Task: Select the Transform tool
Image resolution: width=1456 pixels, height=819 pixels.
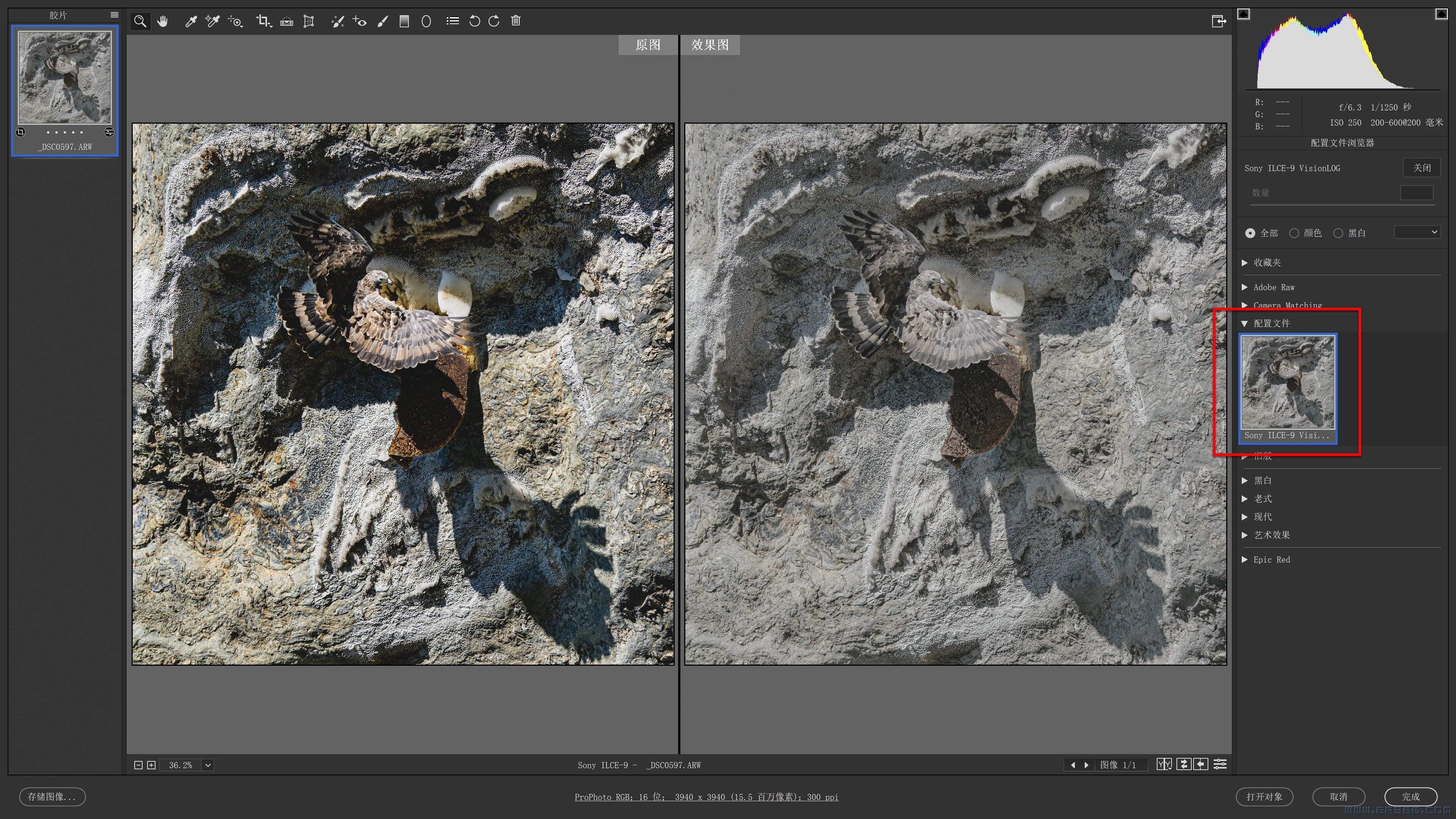Action: (x=309, y=22)
